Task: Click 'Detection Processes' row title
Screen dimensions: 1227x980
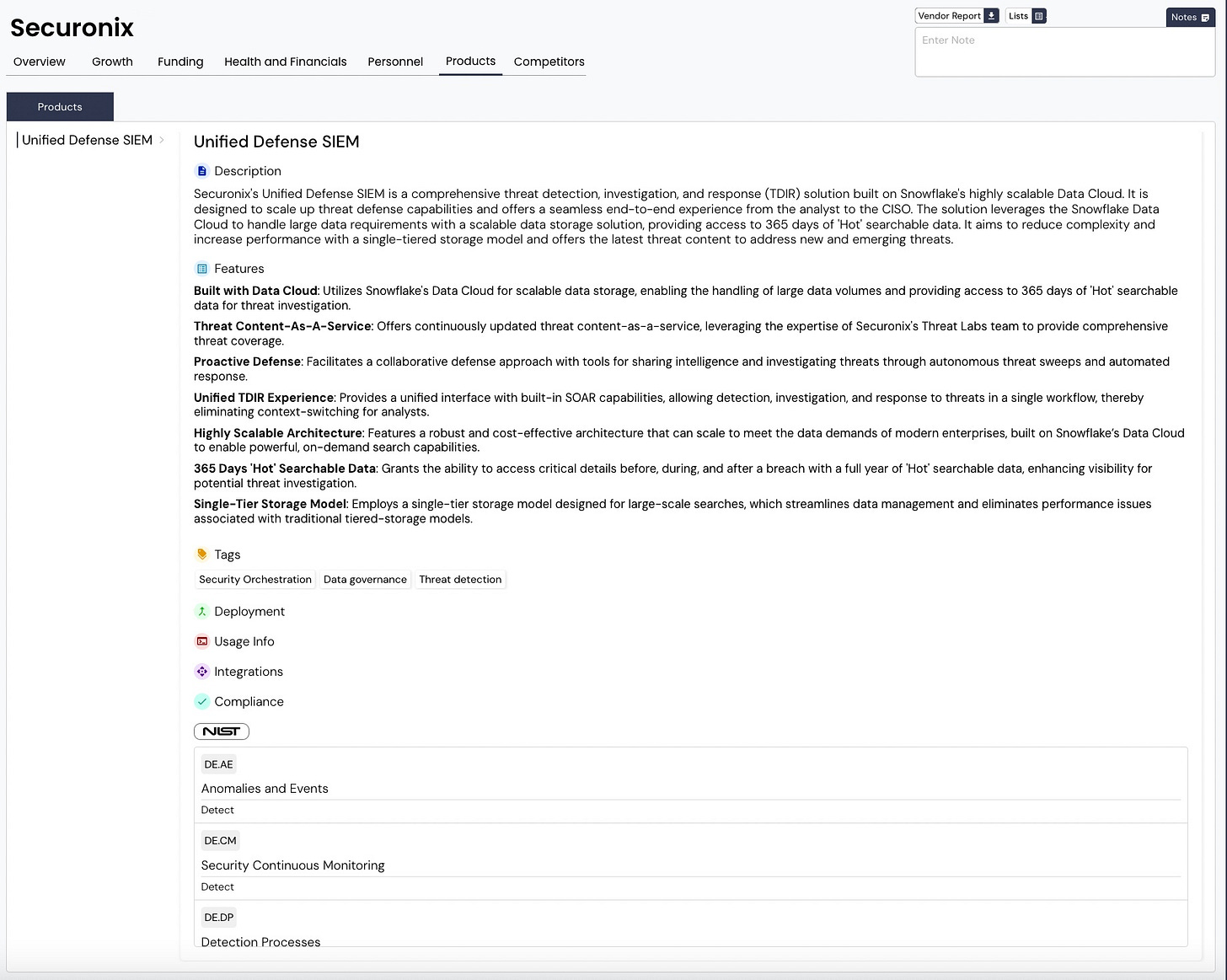Action: (x=260, y=941)
